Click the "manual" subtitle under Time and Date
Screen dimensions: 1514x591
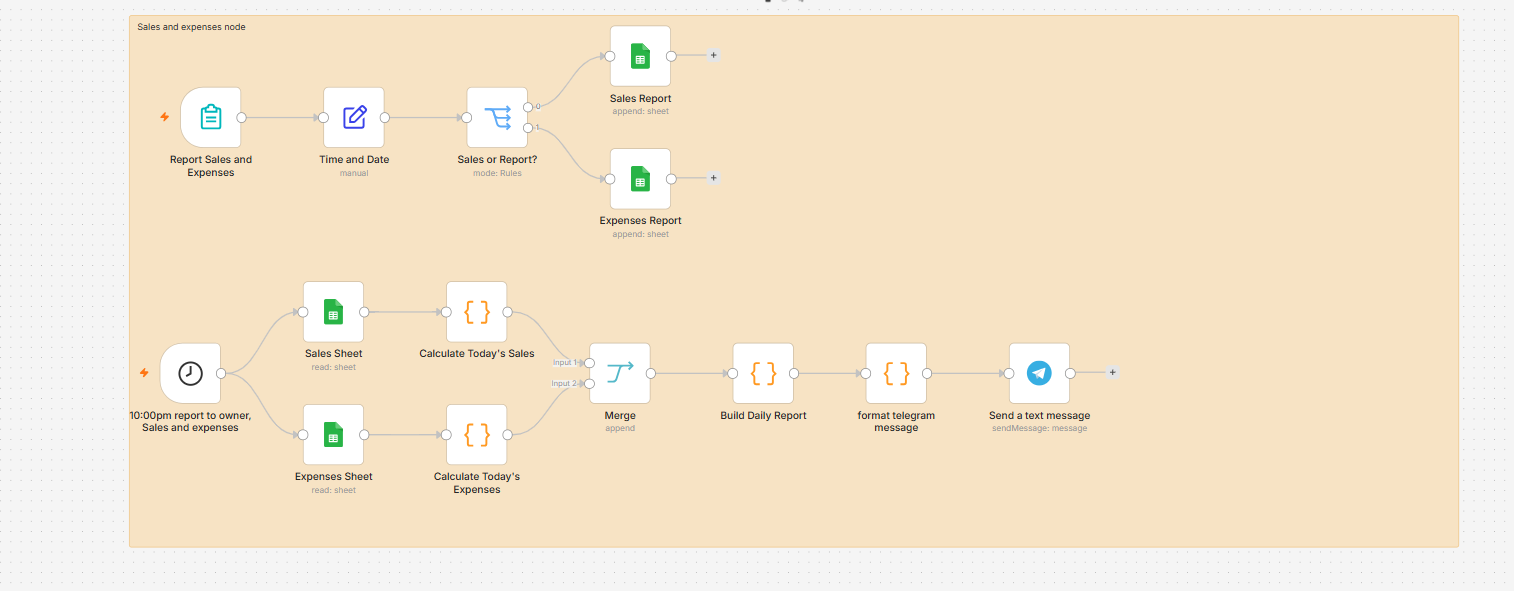point(354,173)
